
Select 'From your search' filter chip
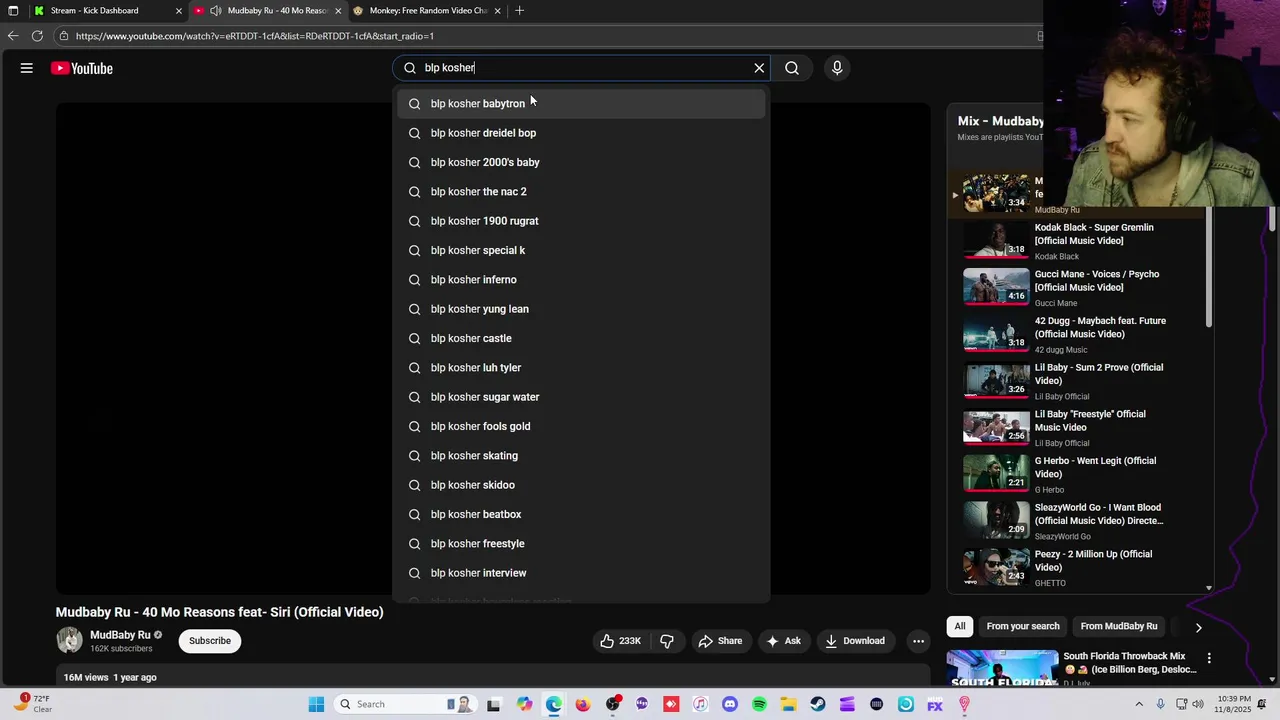coord(1023,626)
